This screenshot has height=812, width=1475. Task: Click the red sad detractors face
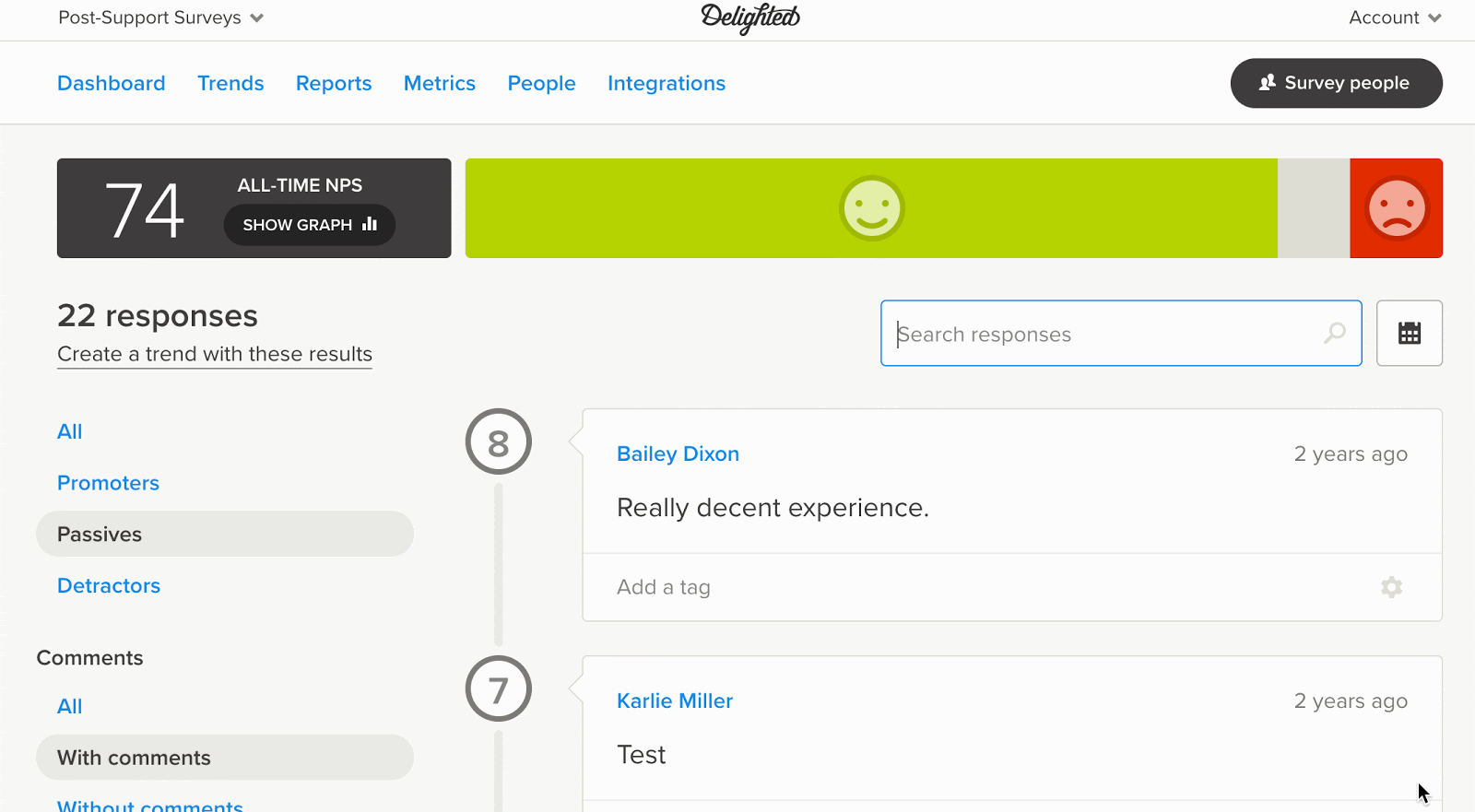click(x=1397, y=208)
